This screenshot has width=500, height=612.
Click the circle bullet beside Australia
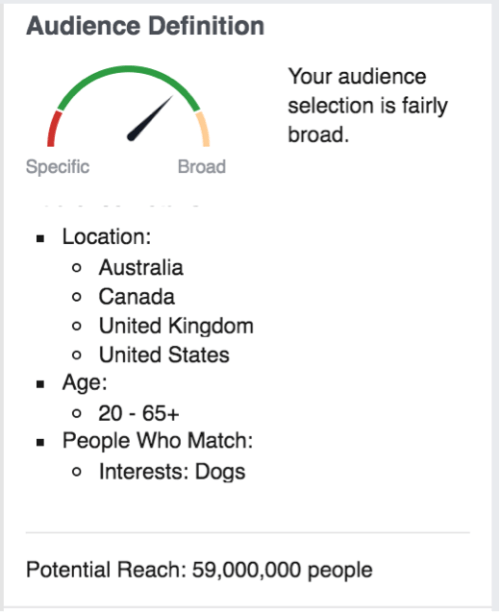(x=77, y=268)
